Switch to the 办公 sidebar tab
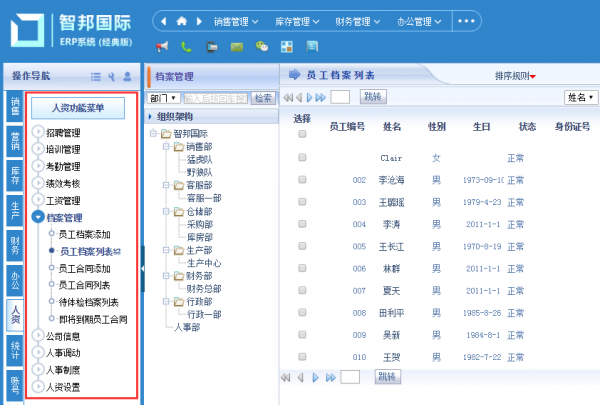 (x=15, y=280)
